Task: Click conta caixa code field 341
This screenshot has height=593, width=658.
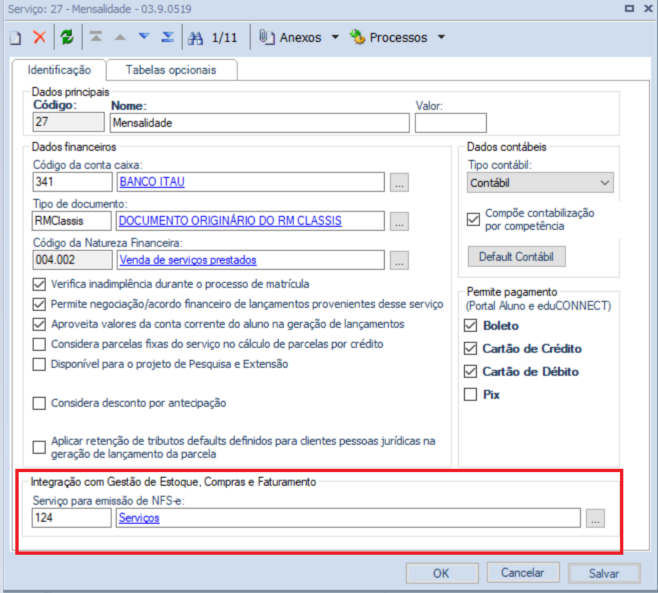Action: click(x=72, y=182)
